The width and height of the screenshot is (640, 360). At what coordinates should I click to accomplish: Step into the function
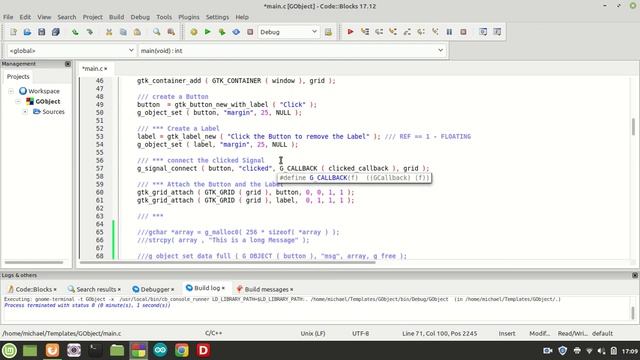tap(393, 32)
